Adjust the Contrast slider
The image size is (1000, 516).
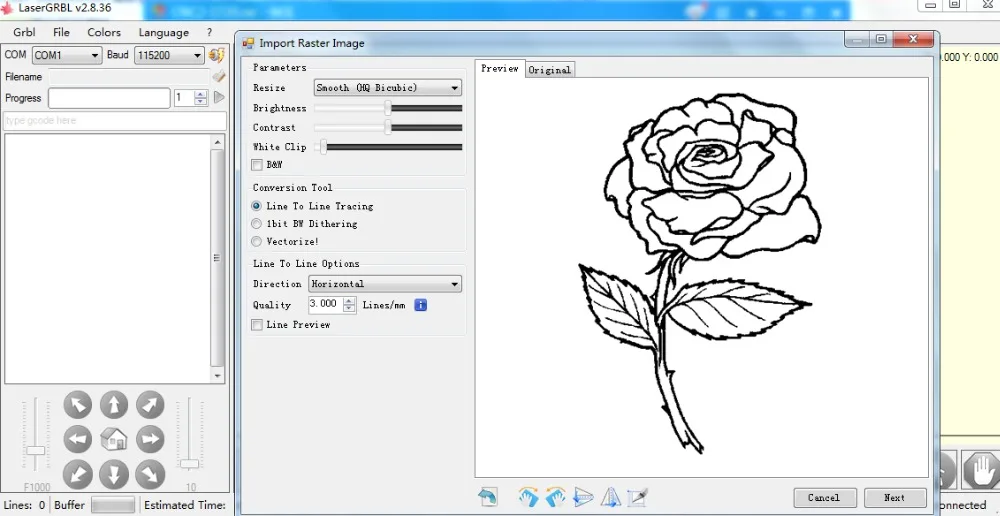click(388, 128)
